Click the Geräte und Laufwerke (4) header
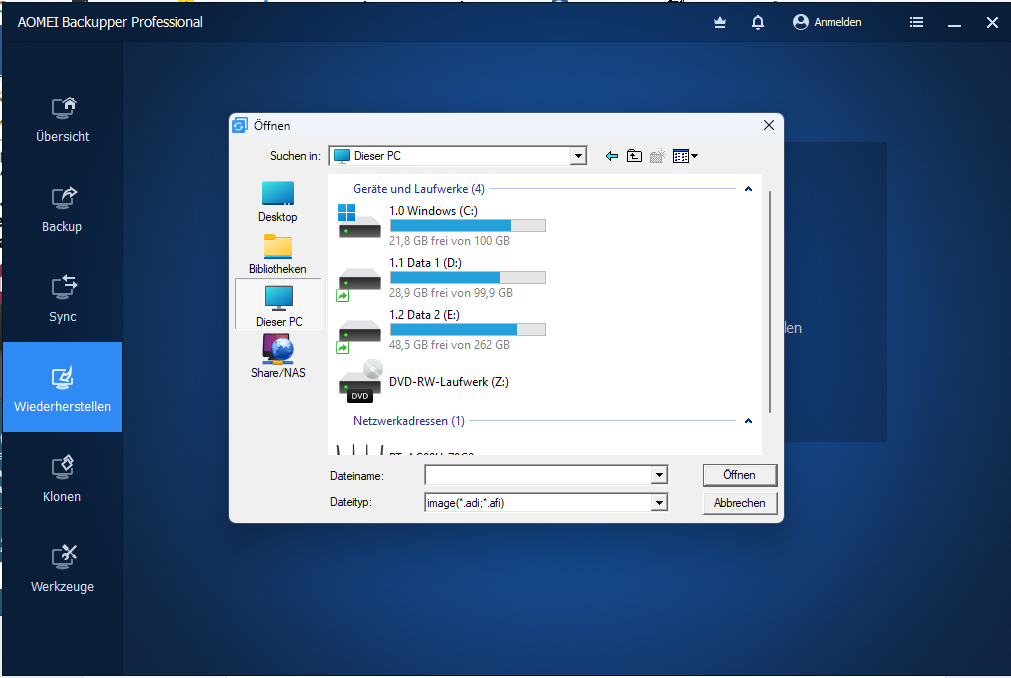The height and width of the screenshot is (678, 1011). [x=418, y=189]
